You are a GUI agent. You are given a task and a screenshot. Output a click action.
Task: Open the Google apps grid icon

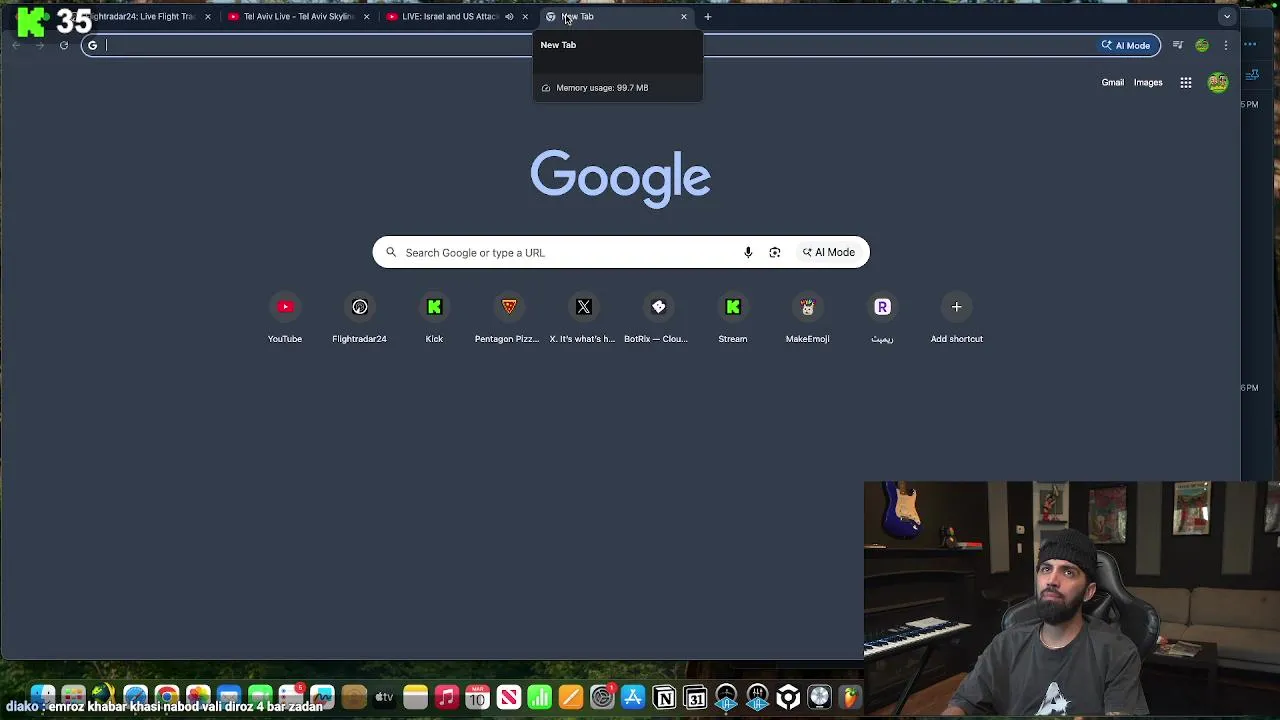(1185, 83)
